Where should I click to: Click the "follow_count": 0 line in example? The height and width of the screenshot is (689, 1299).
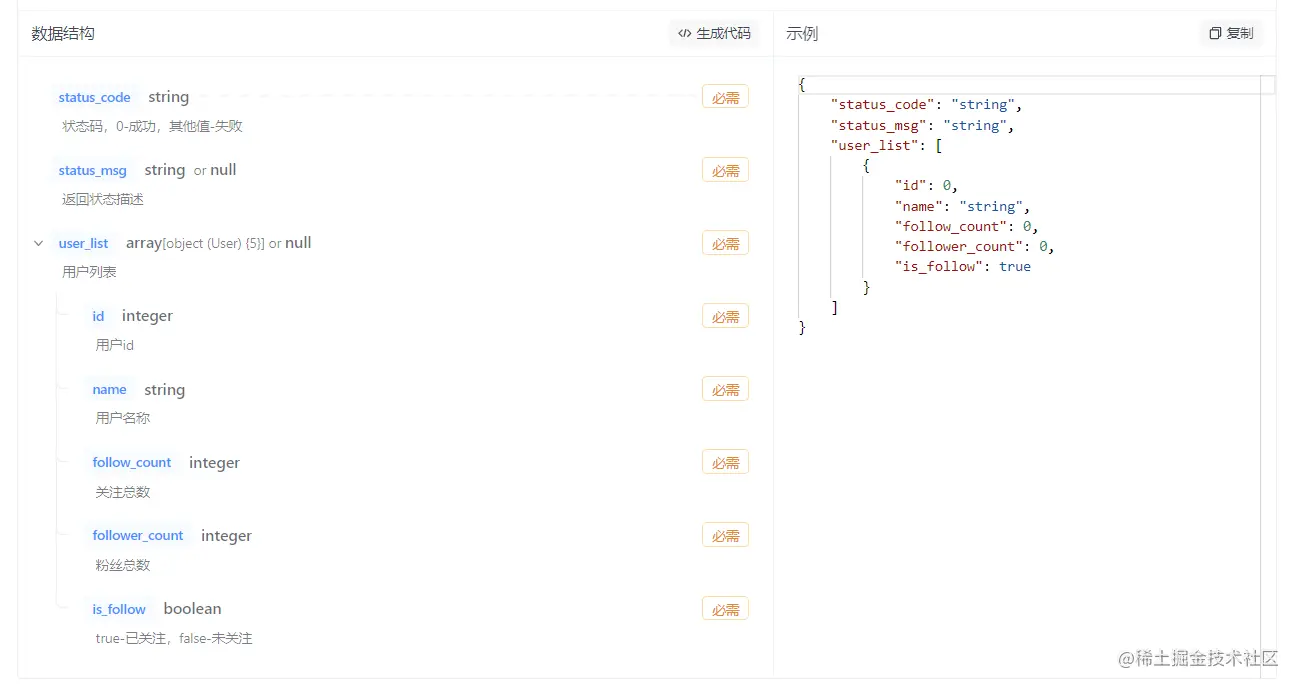(x=967, y=226)
